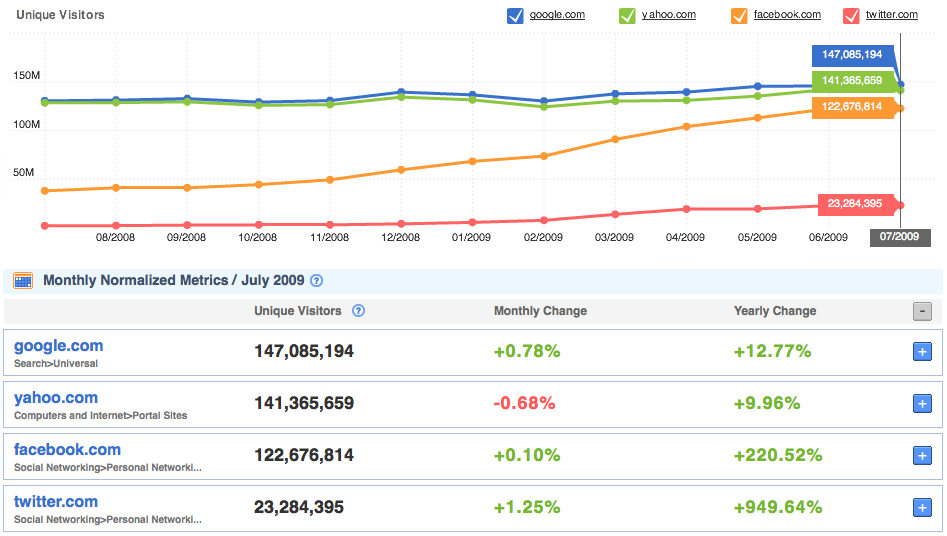Click google.com unique visitors value 147,085,194 in table
Viewport: 947px width, 536px height.
click(304, 351)
